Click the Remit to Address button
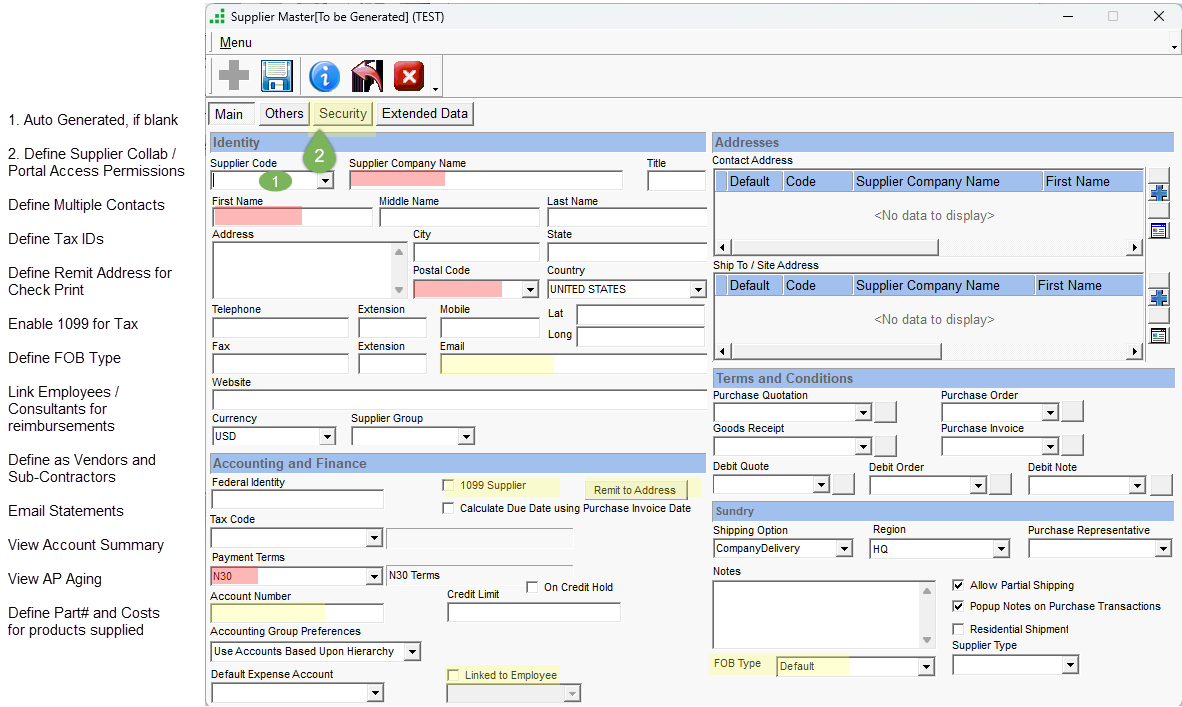Viewport: 1182px width, 707px height. click(635, 490)
